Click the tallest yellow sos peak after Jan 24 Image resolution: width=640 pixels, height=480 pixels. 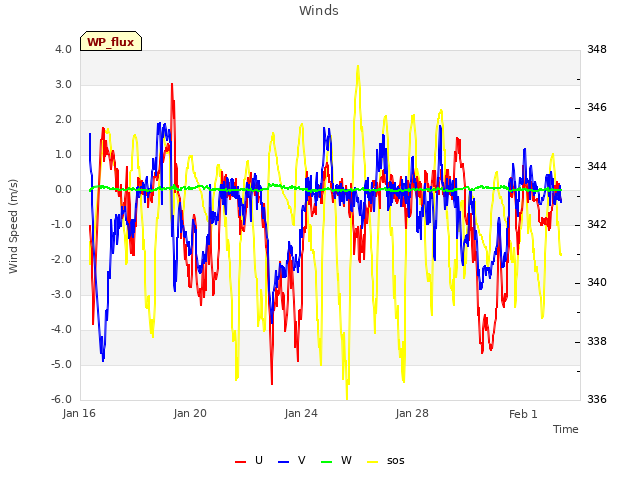pyautogui.click(x=358, y=66)
